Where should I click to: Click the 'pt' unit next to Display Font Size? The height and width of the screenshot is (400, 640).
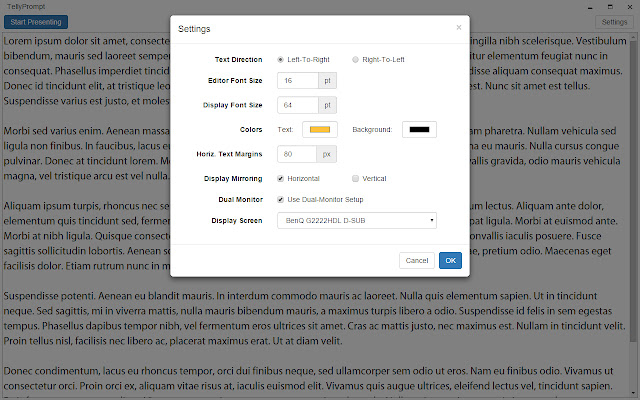[x=327, y=105]
